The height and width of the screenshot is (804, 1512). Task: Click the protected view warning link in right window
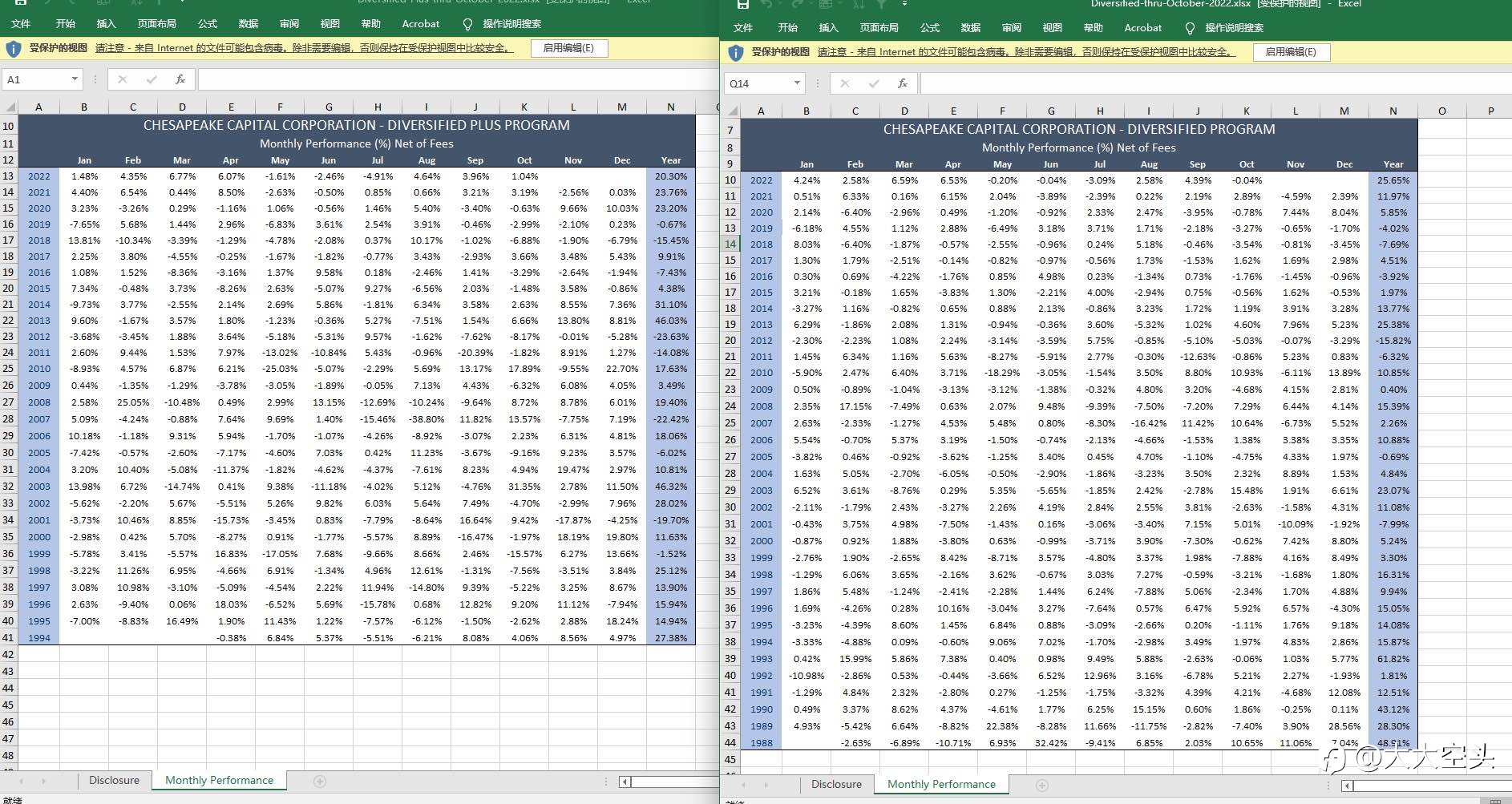point(1025,52)
